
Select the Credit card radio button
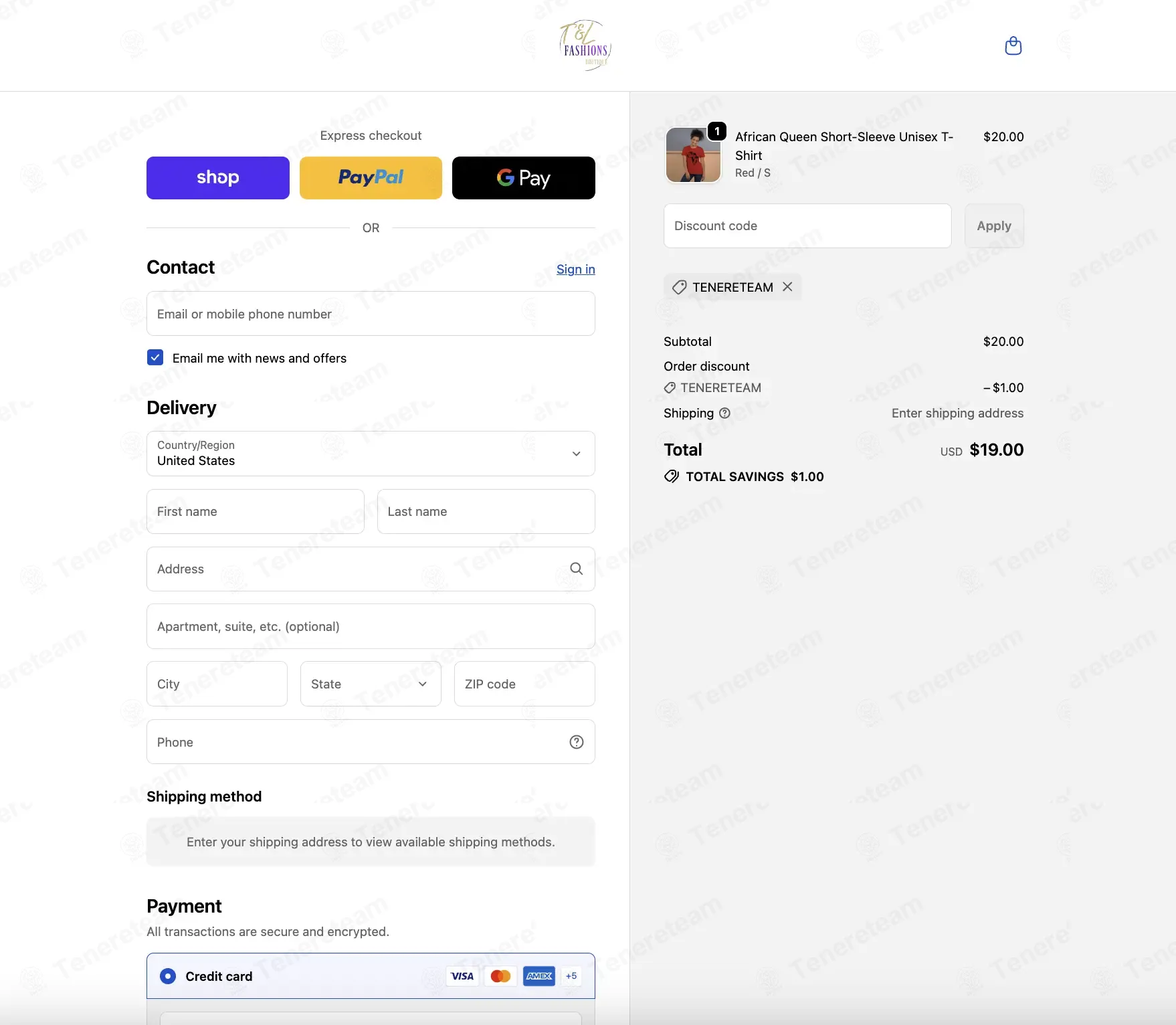168,976
